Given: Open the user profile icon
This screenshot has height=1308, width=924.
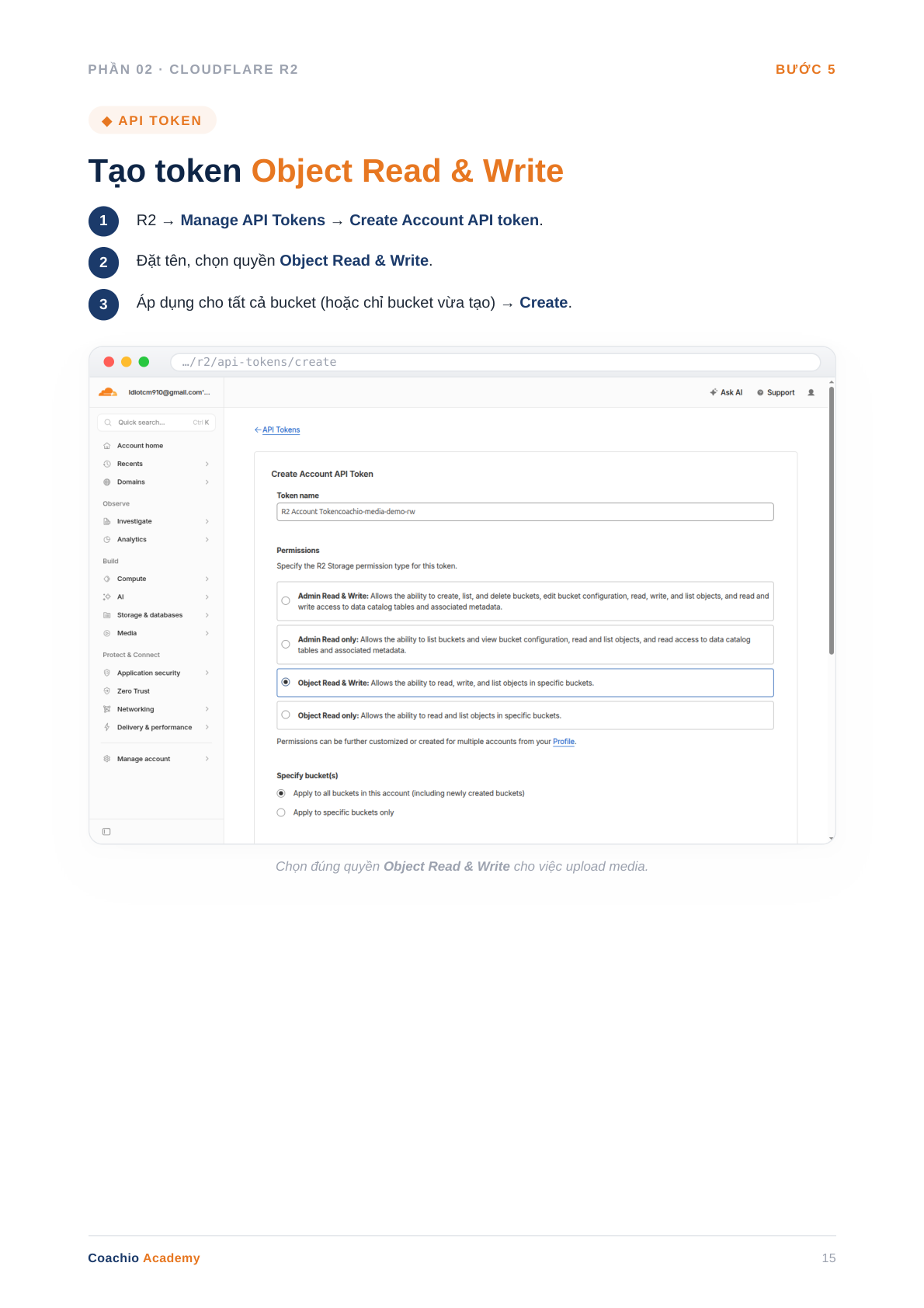Looking at the screenshot, I should [811, 393].
